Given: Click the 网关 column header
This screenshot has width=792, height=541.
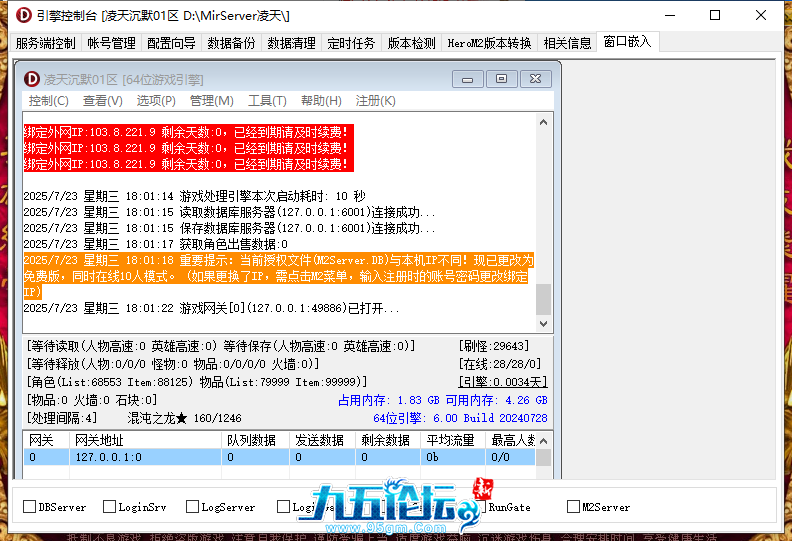Looking at the screenshot, I should coord(46,440).
